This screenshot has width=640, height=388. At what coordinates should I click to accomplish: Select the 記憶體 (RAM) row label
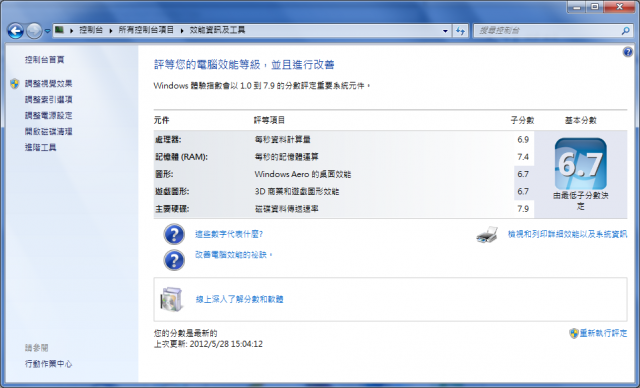(181, 157)
